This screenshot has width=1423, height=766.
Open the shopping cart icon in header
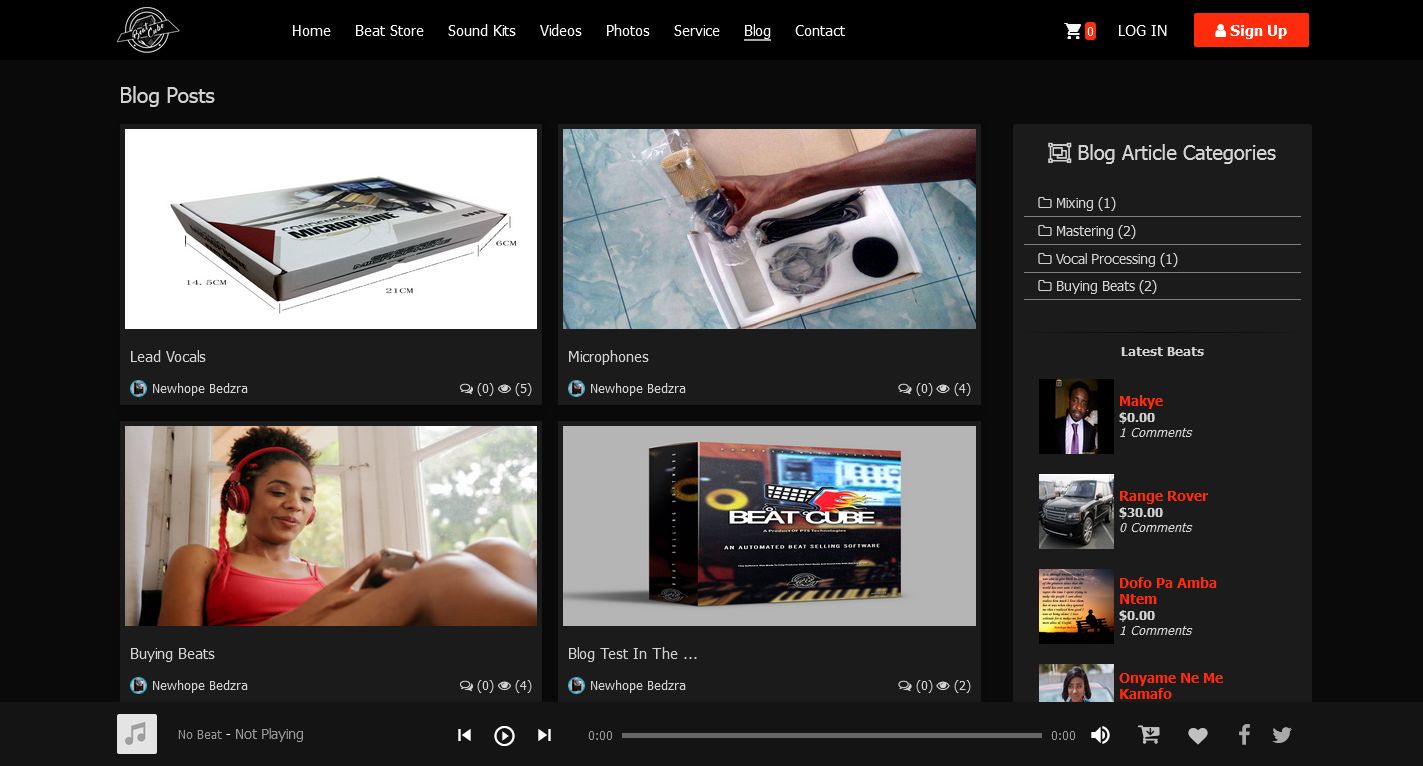pos(1074,31)
